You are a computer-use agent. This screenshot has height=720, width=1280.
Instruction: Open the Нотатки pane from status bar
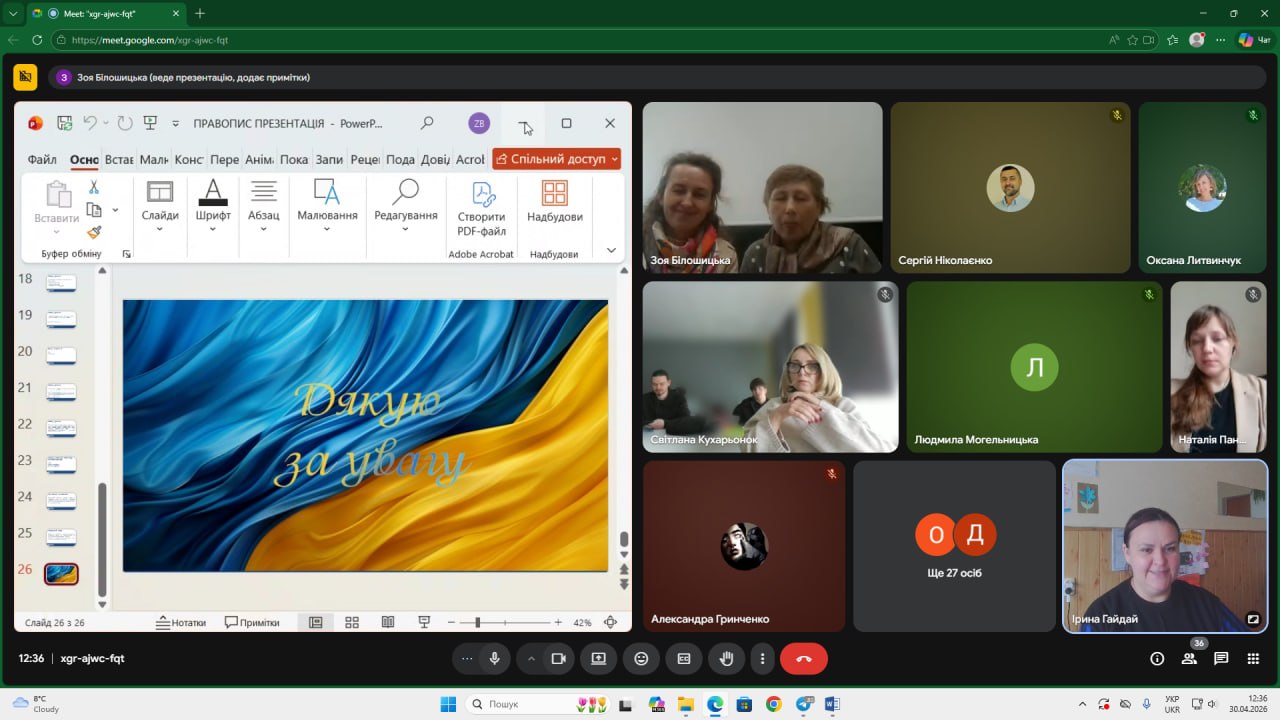[x=181, y=622]
